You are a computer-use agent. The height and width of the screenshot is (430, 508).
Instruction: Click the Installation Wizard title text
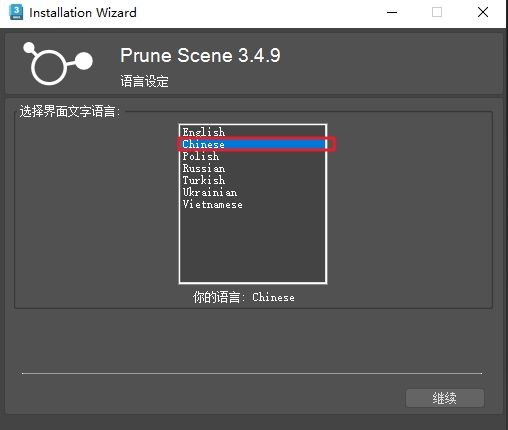coord(83,13)
